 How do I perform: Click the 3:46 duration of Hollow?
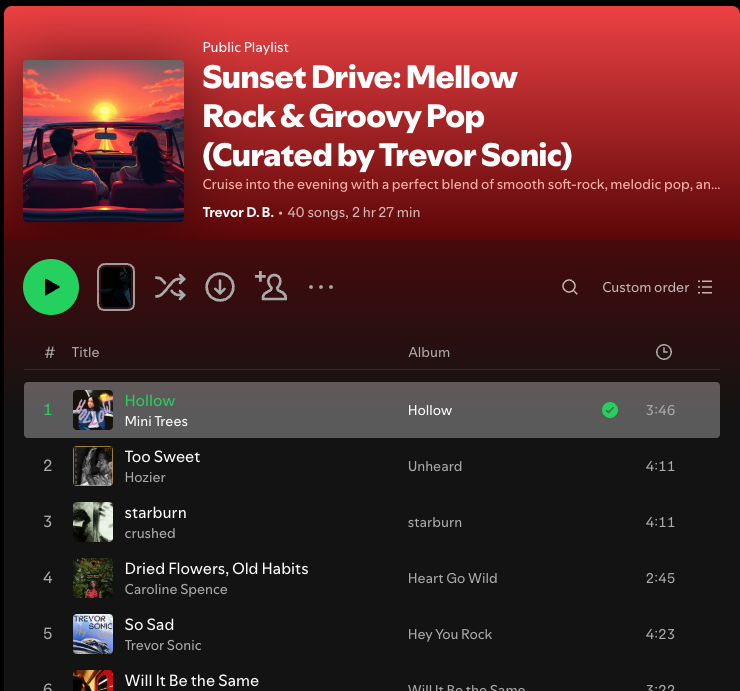point(660,410)
